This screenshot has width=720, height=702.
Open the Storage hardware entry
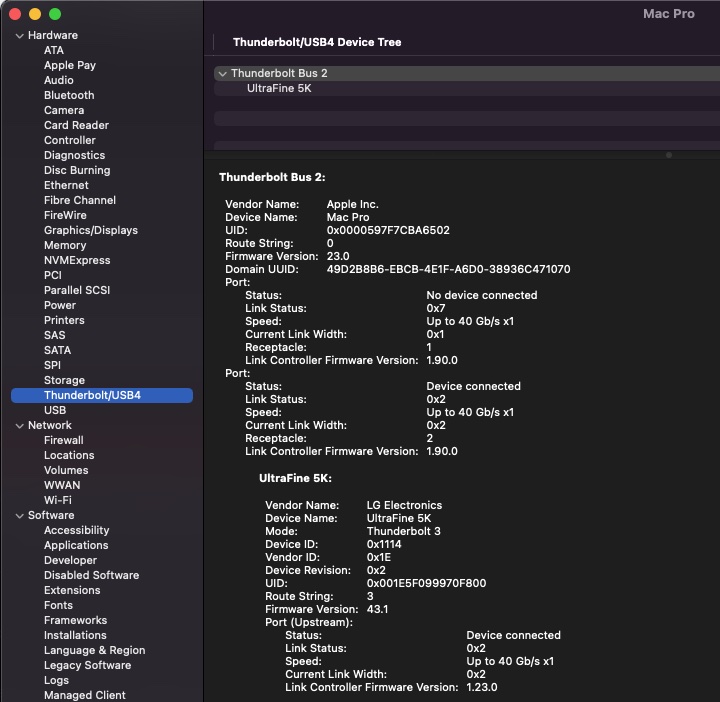[x=64, y=381]
